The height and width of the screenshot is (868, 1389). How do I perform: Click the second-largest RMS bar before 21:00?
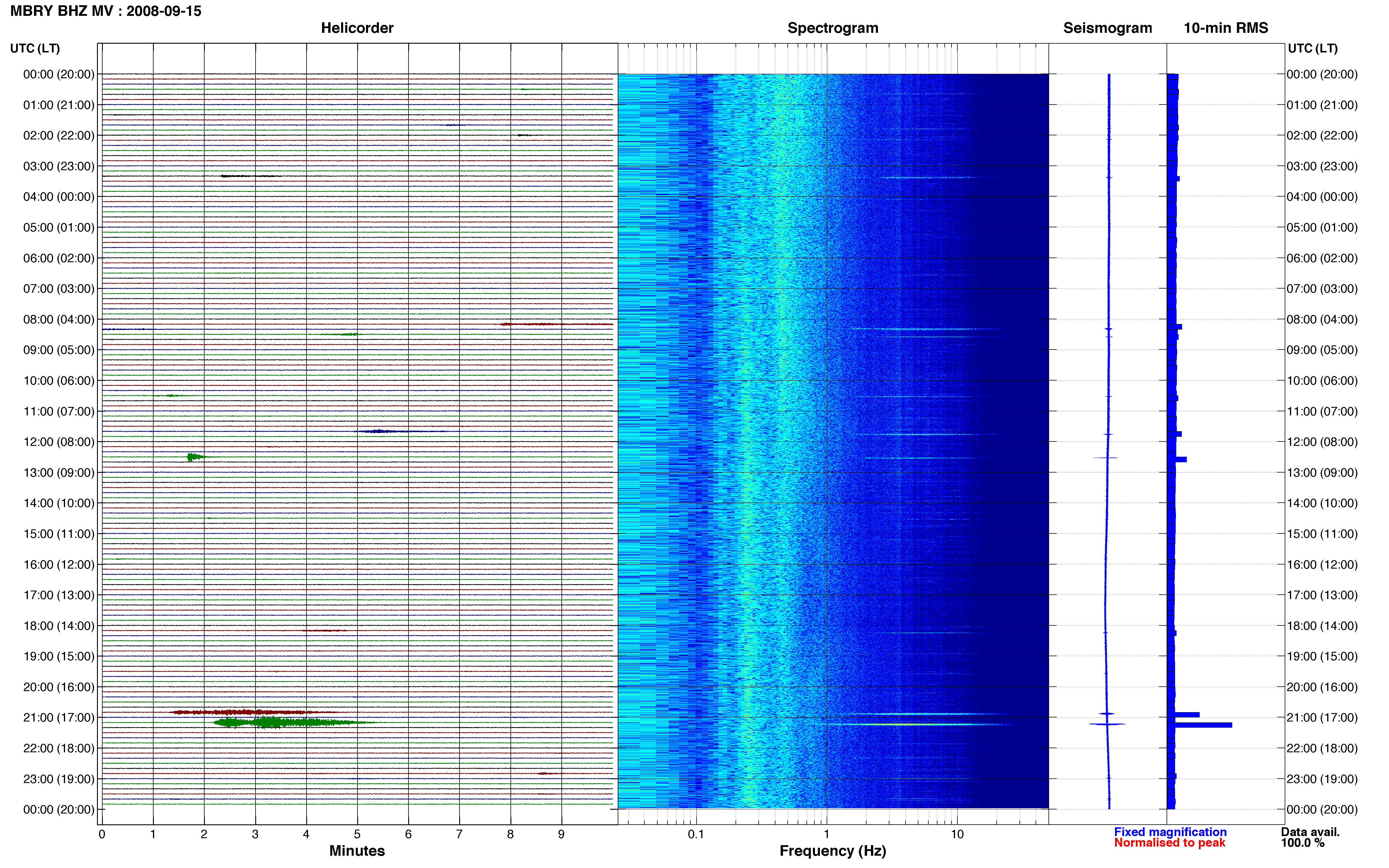[1184, 715]
